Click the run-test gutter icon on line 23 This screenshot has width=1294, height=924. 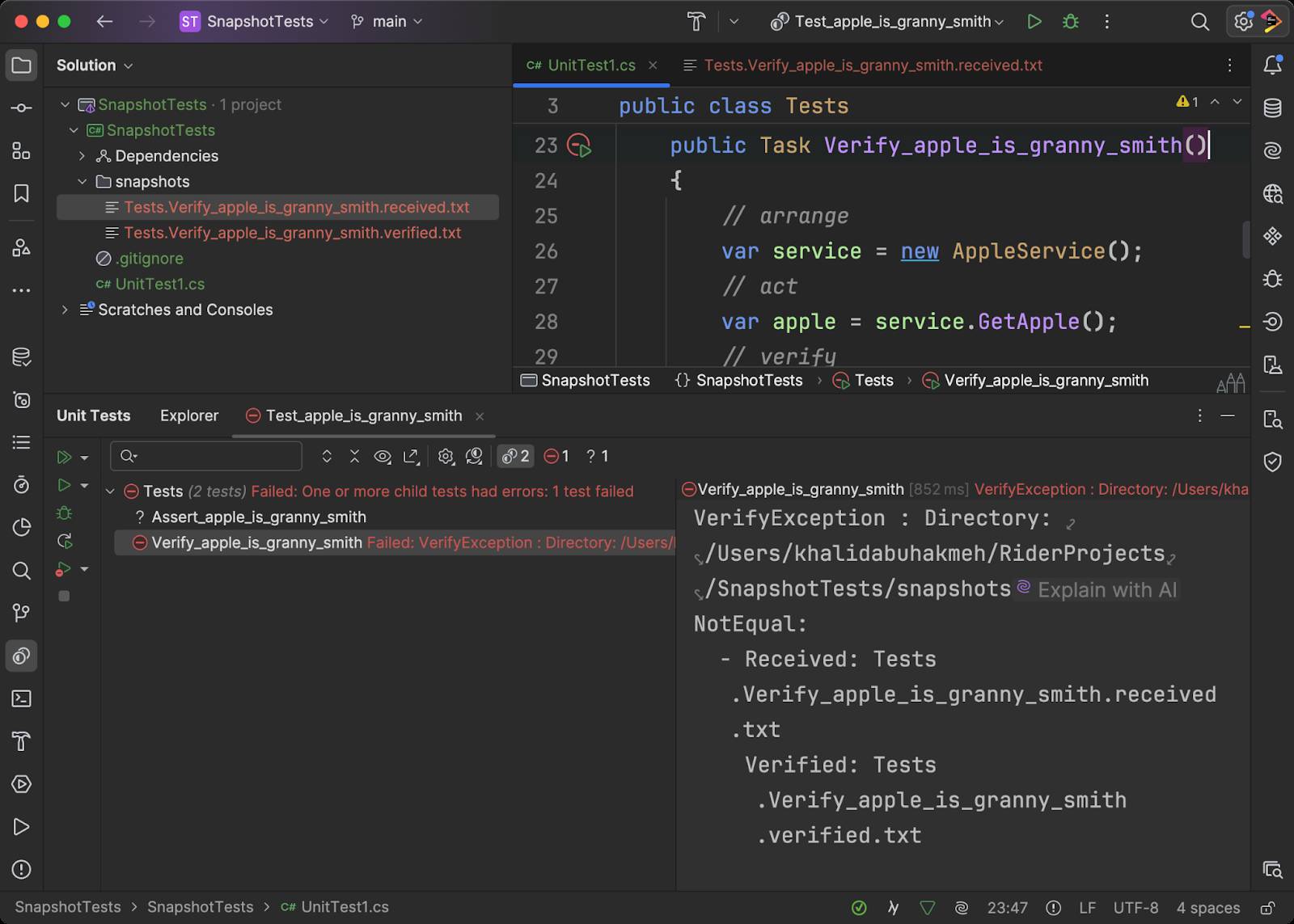pyautogui.click(x=579, y=146)
